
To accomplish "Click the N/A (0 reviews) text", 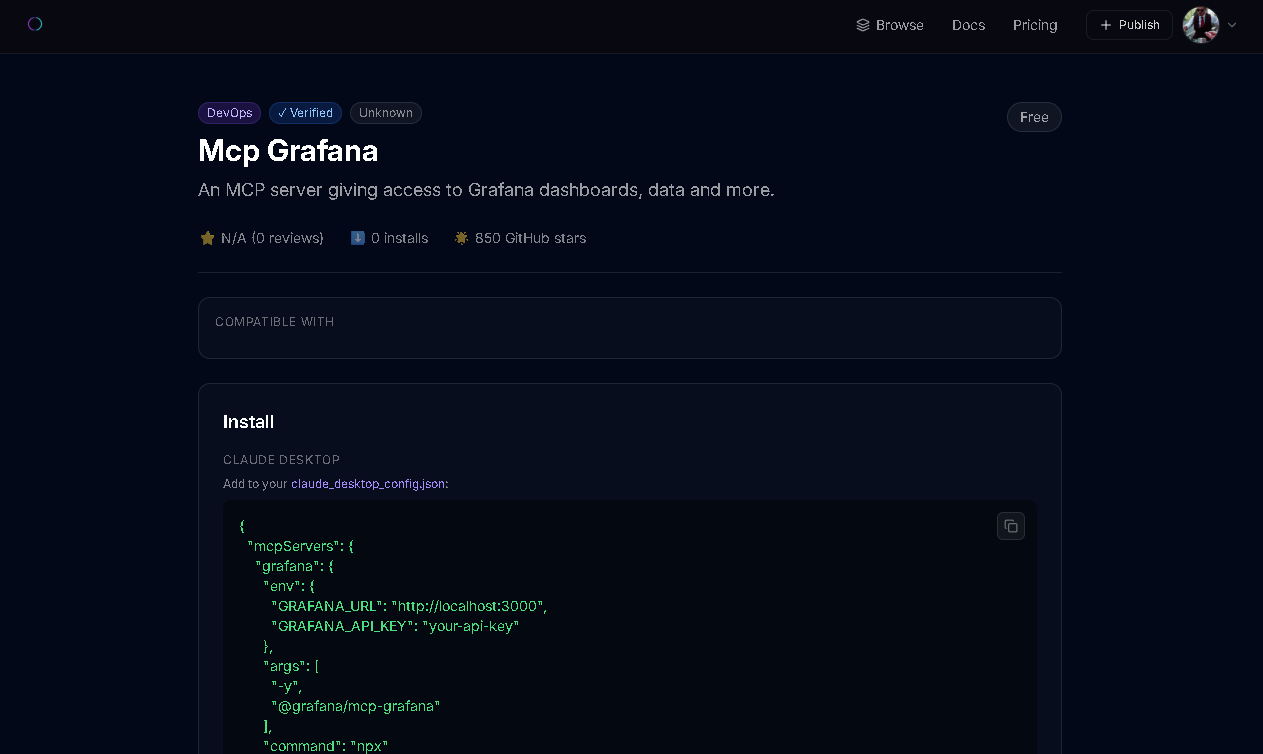I will coord(272,238).
